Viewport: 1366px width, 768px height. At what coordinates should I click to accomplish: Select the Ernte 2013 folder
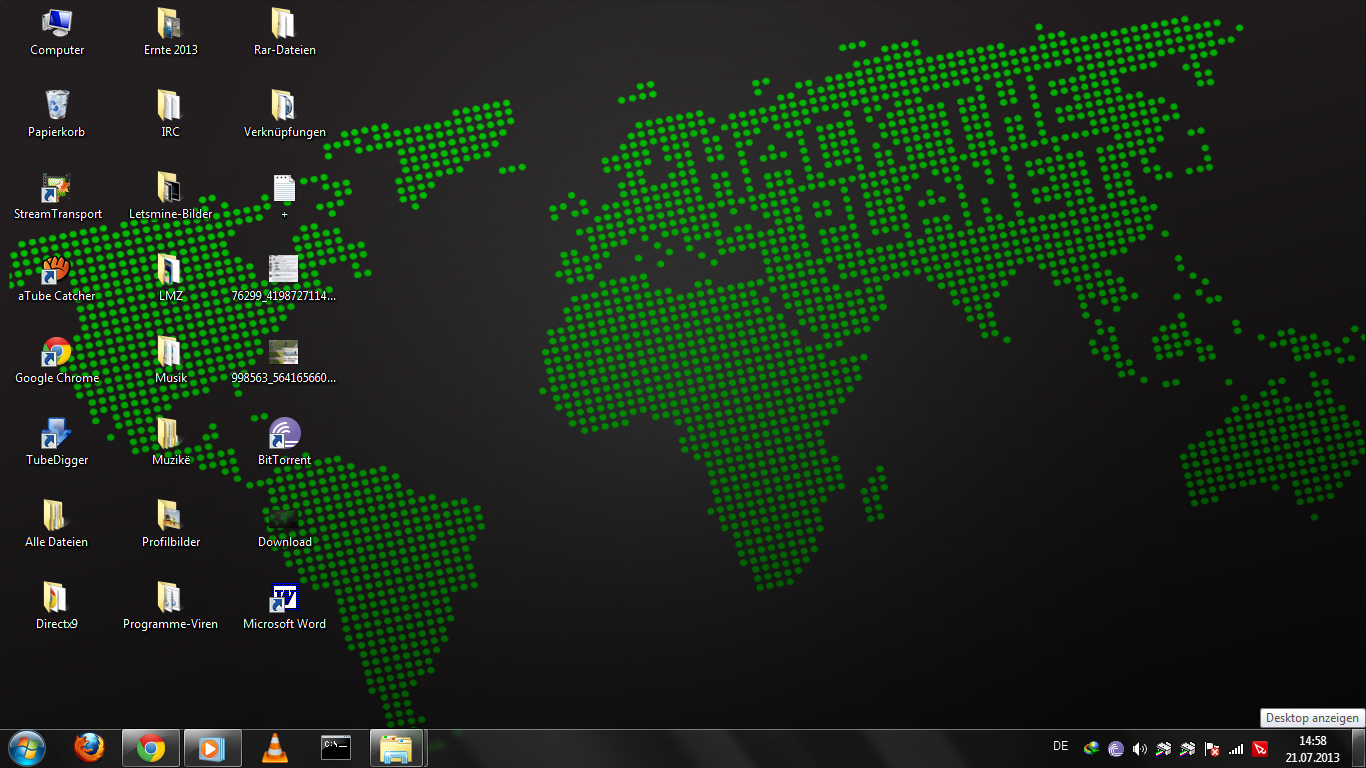pyautogui.click(x=170, y=24)
